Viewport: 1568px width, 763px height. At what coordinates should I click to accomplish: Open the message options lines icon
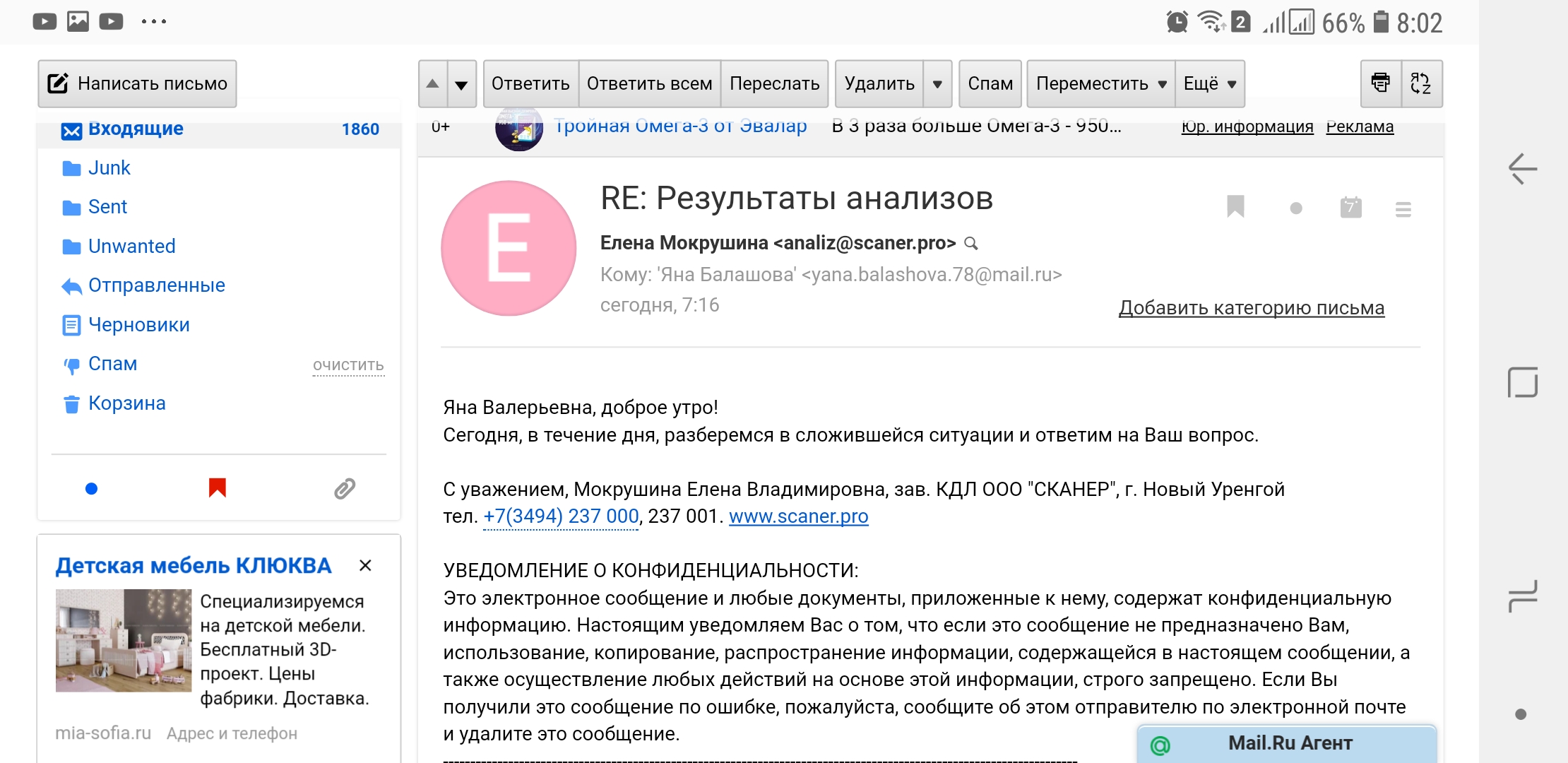pos(1403,209)
